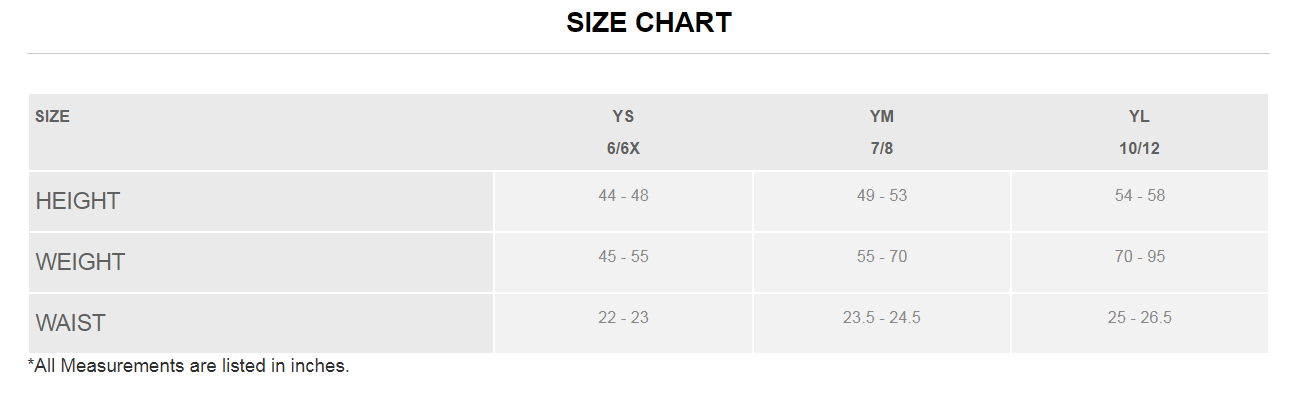The image size is (1310, 396).
Task: Click the 10/12 size text
Action: pos(1140,148)
